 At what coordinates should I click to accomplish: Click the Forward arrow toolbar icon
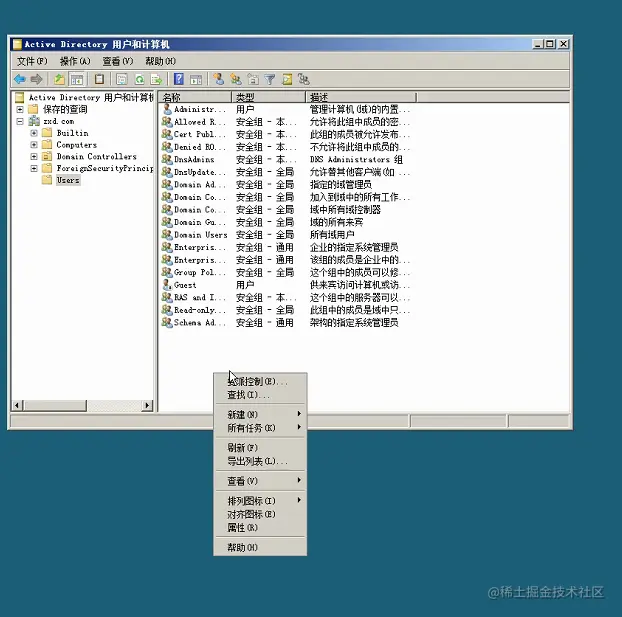(x=36, y=79)
